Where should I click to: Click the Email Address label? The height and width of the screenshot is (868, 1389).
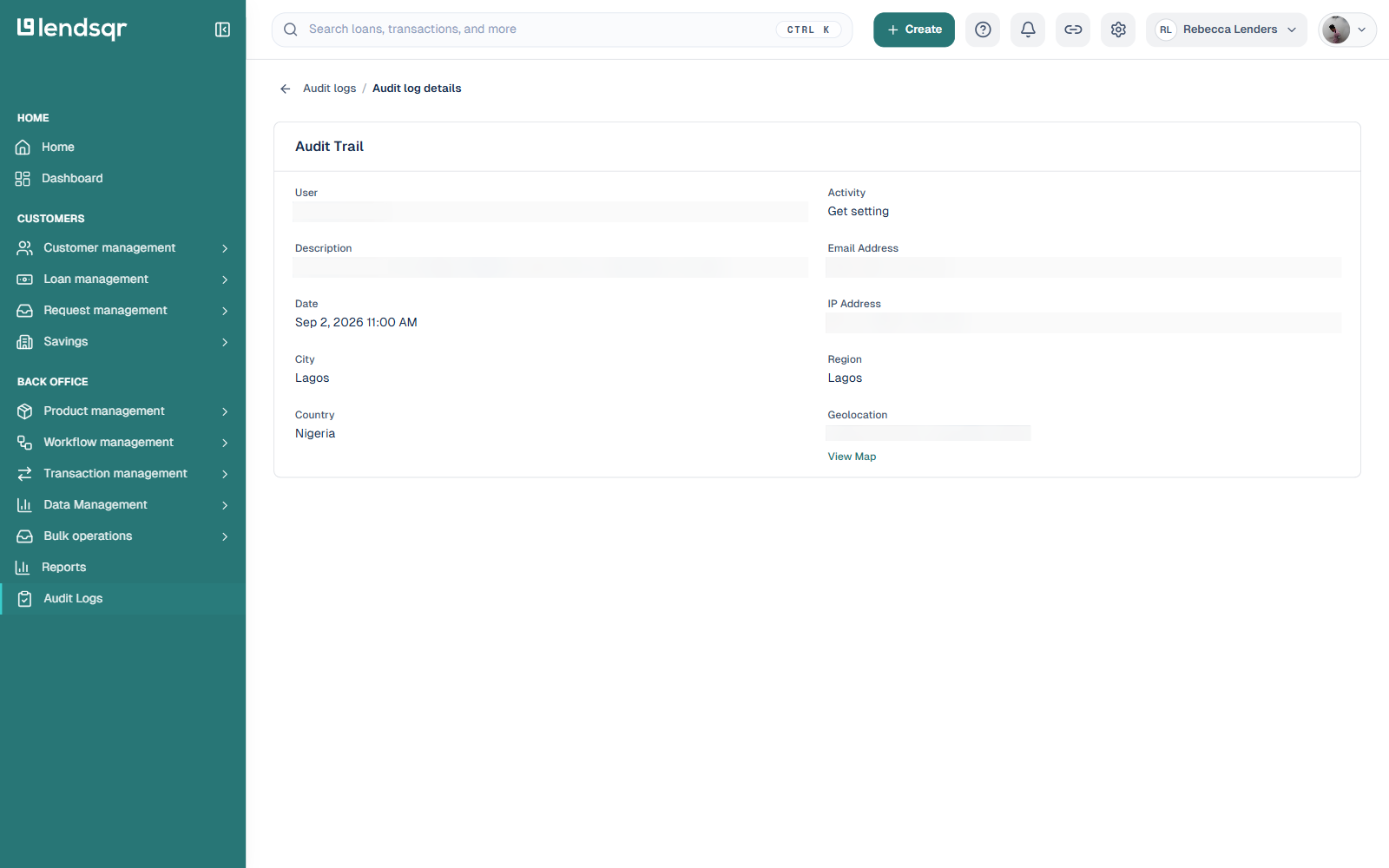(x=862, y=248)
